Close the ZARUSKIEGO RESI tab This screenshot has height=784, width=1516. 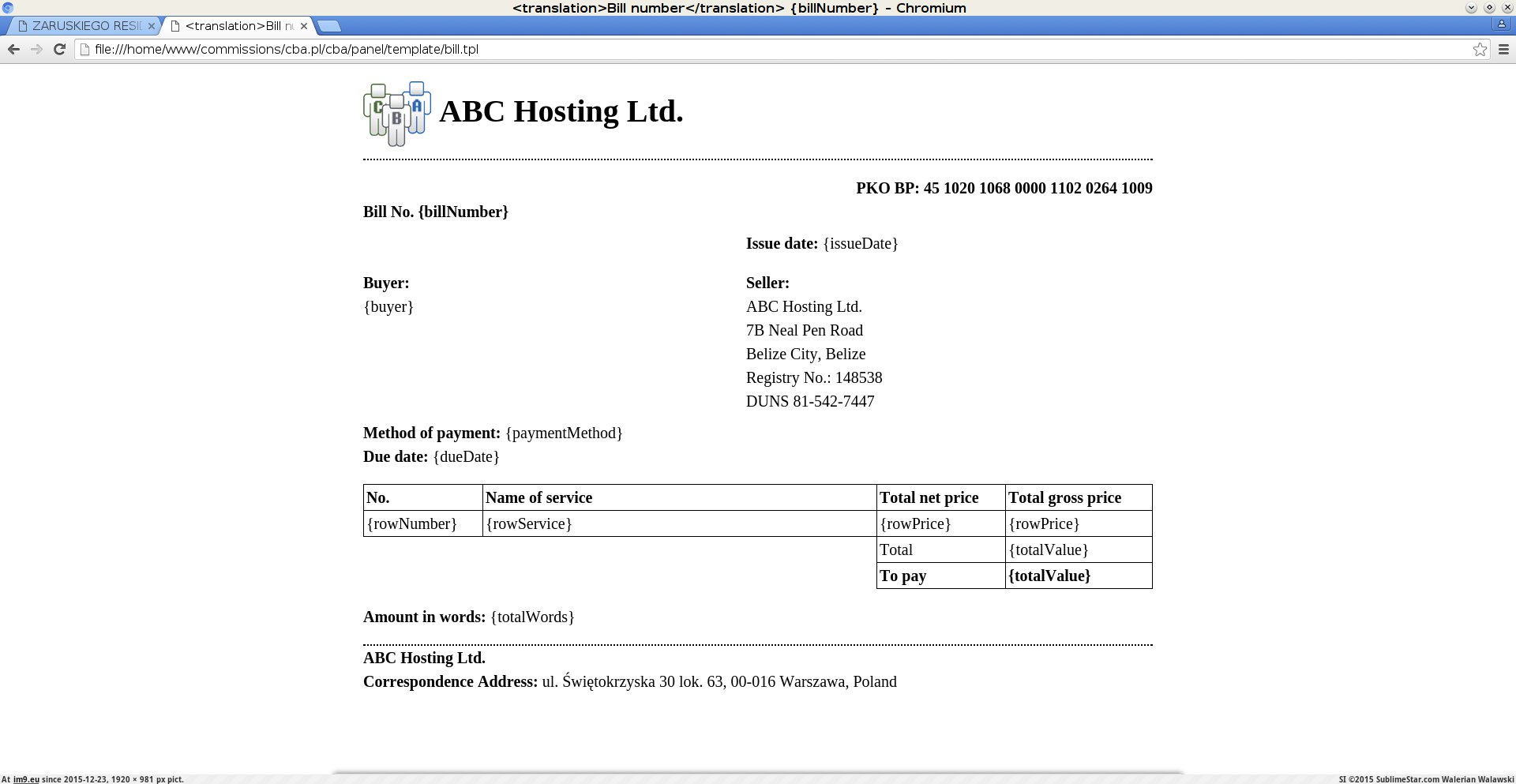152,26
